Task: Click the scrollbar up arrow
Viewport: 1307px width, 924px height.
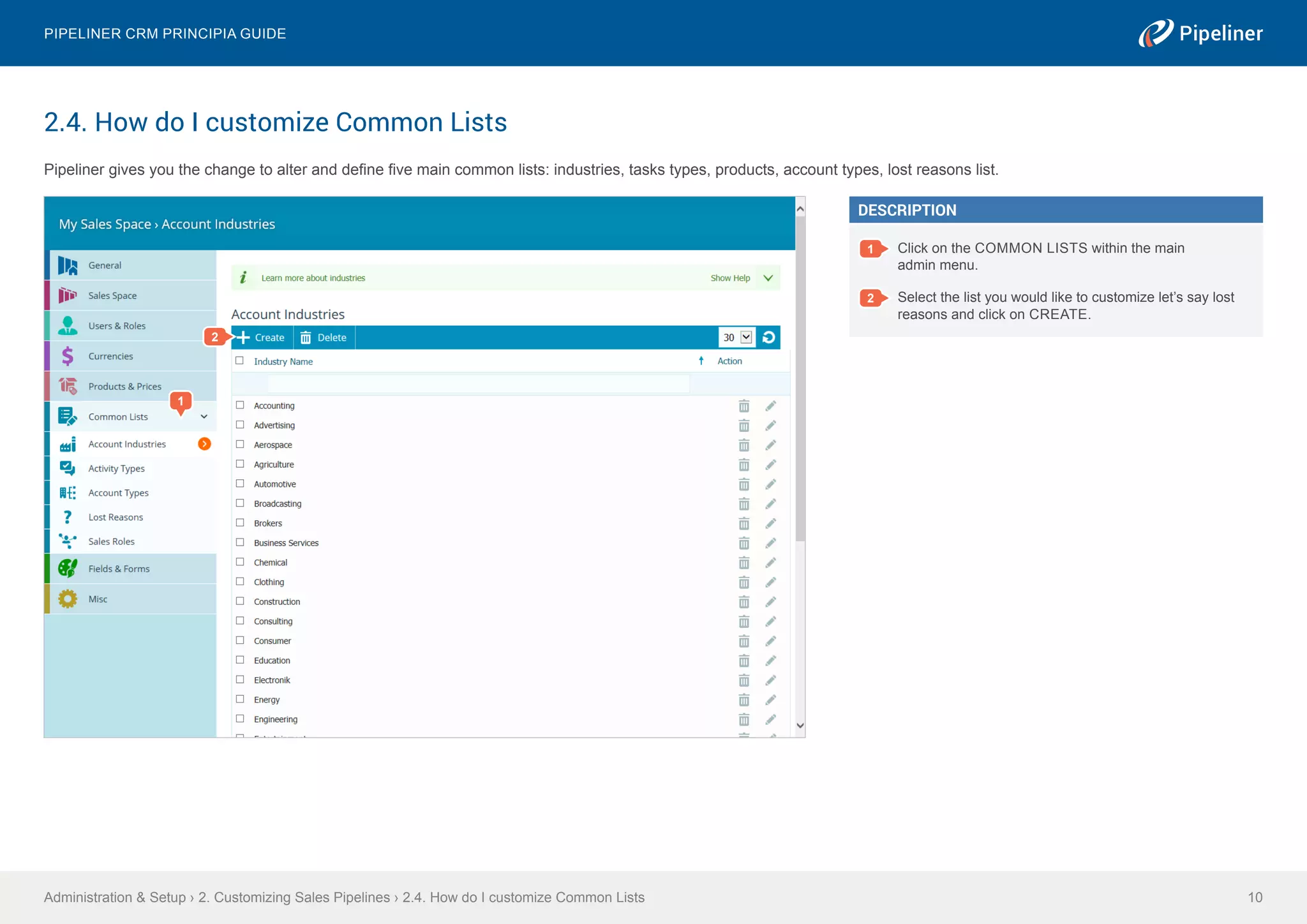Action: point(800,209)
